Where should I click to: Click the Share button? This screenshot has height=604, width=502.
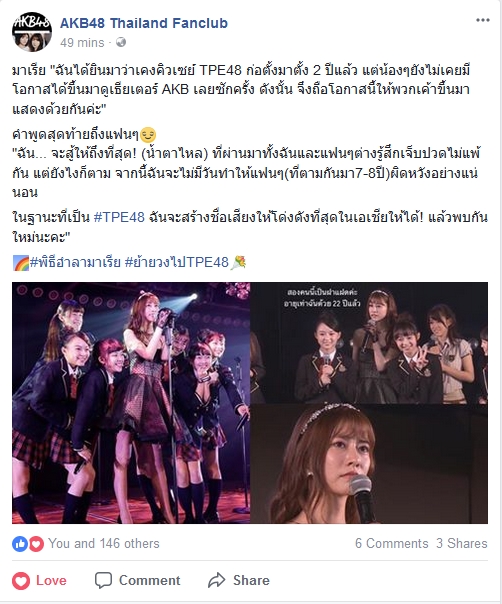[238, 581]
